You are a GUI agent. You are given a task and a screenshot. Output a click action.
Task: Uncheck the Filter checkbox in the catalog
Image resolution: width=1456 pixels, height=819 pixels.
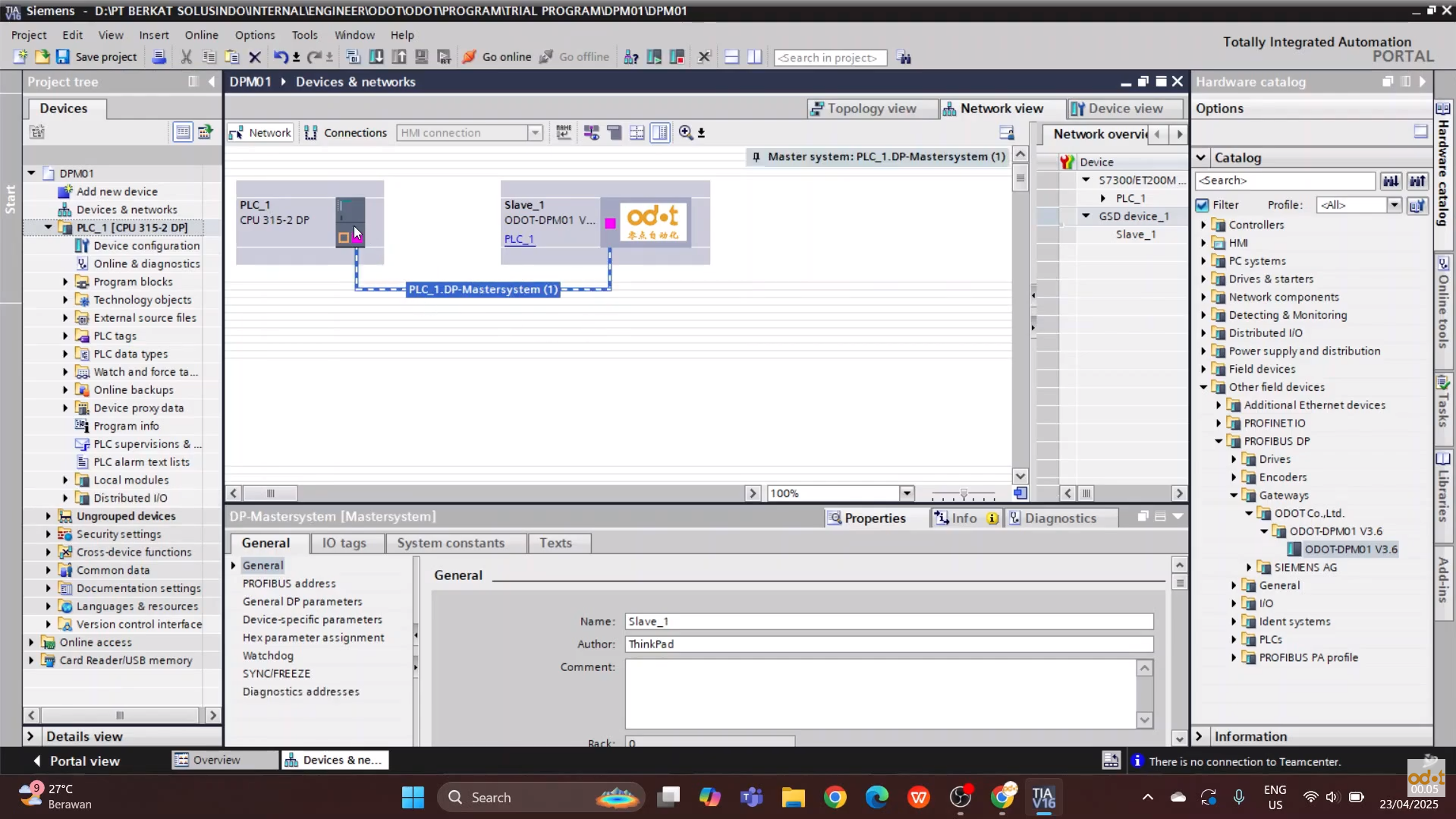click(x=1202, y=205)
